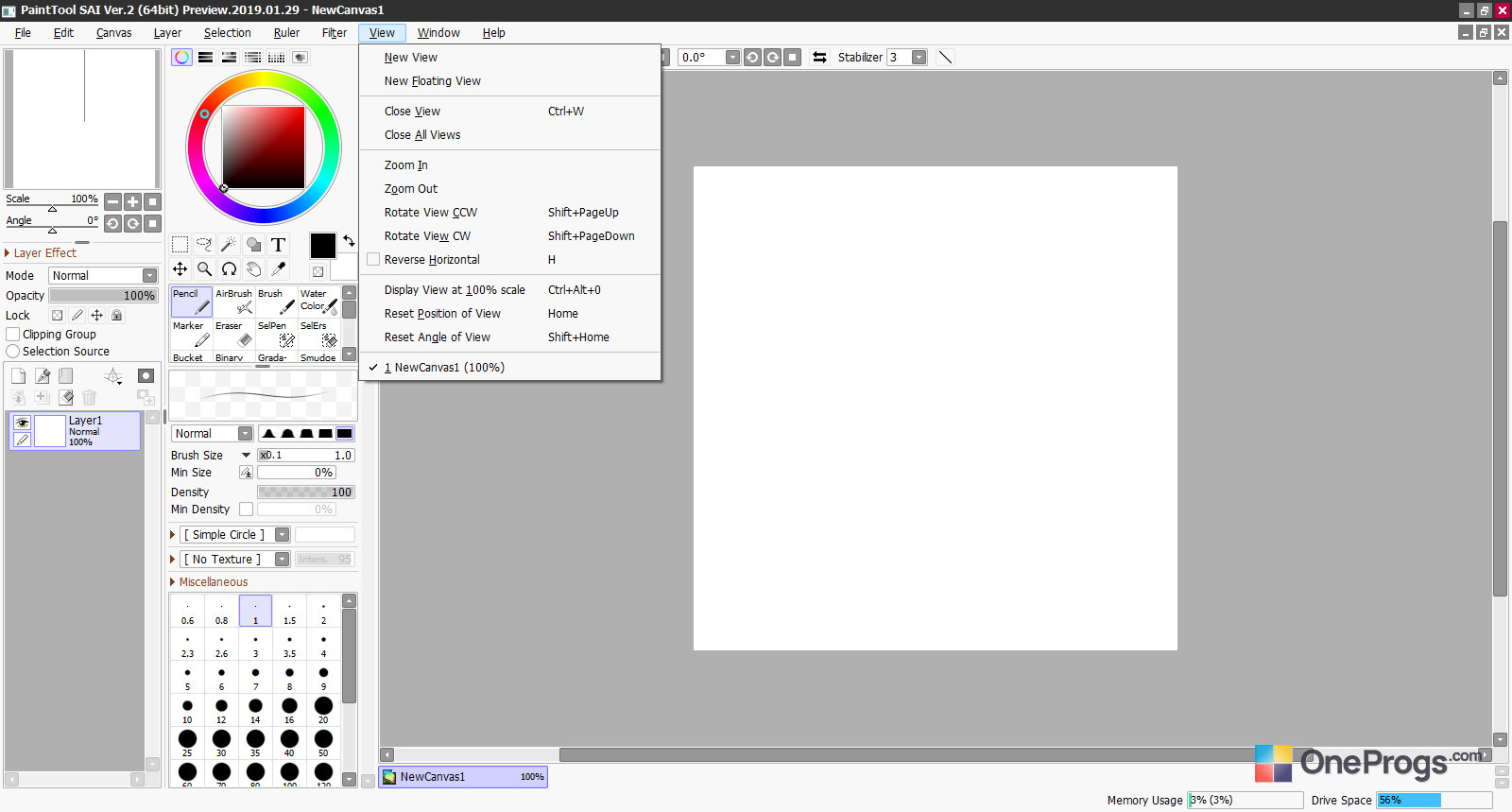Check the Reverse Horizontal menu checkbox

pos(373,260)
